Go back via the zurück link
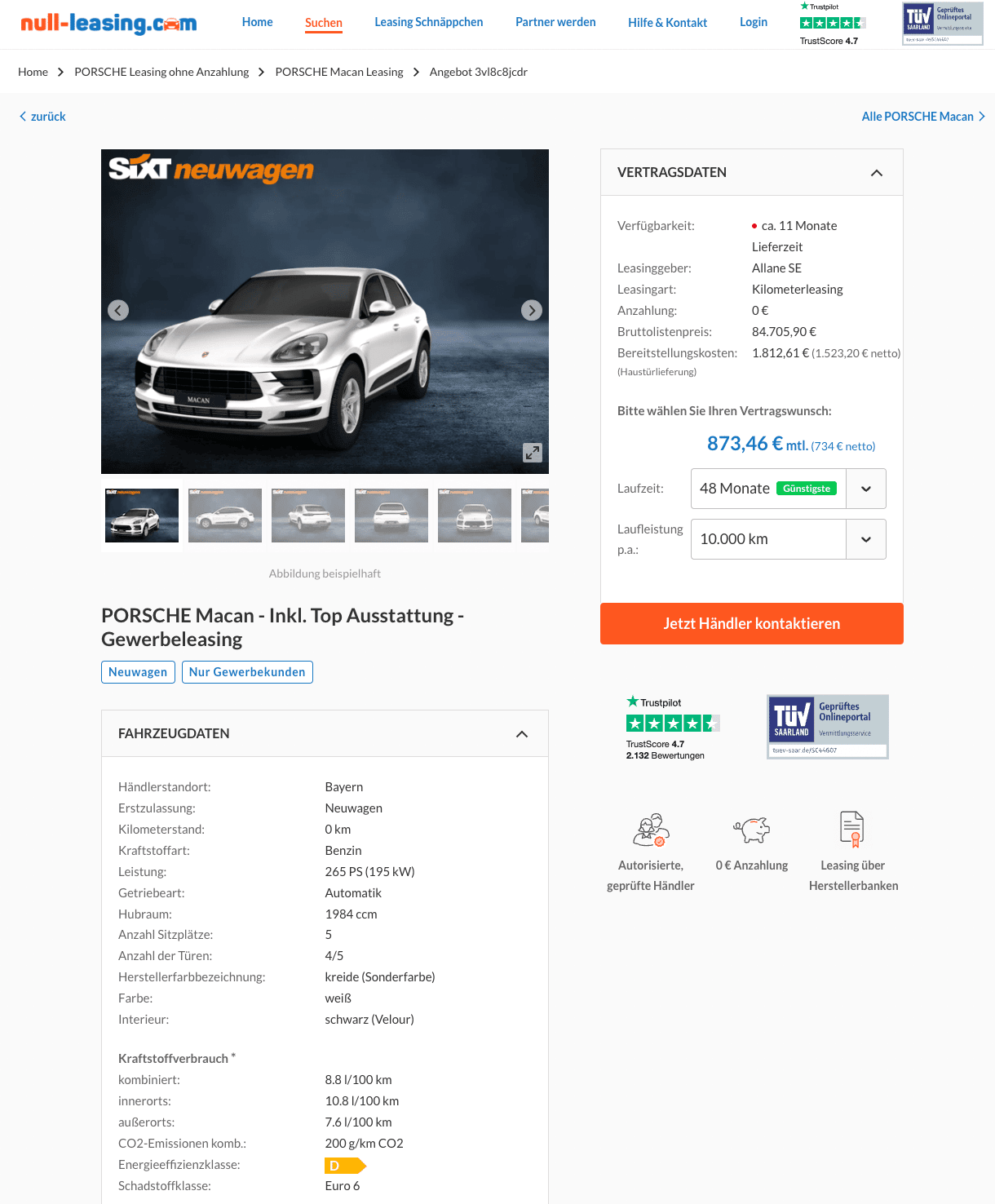The height and width of the screenshot is (1204, 995). [x=42, y=117]
